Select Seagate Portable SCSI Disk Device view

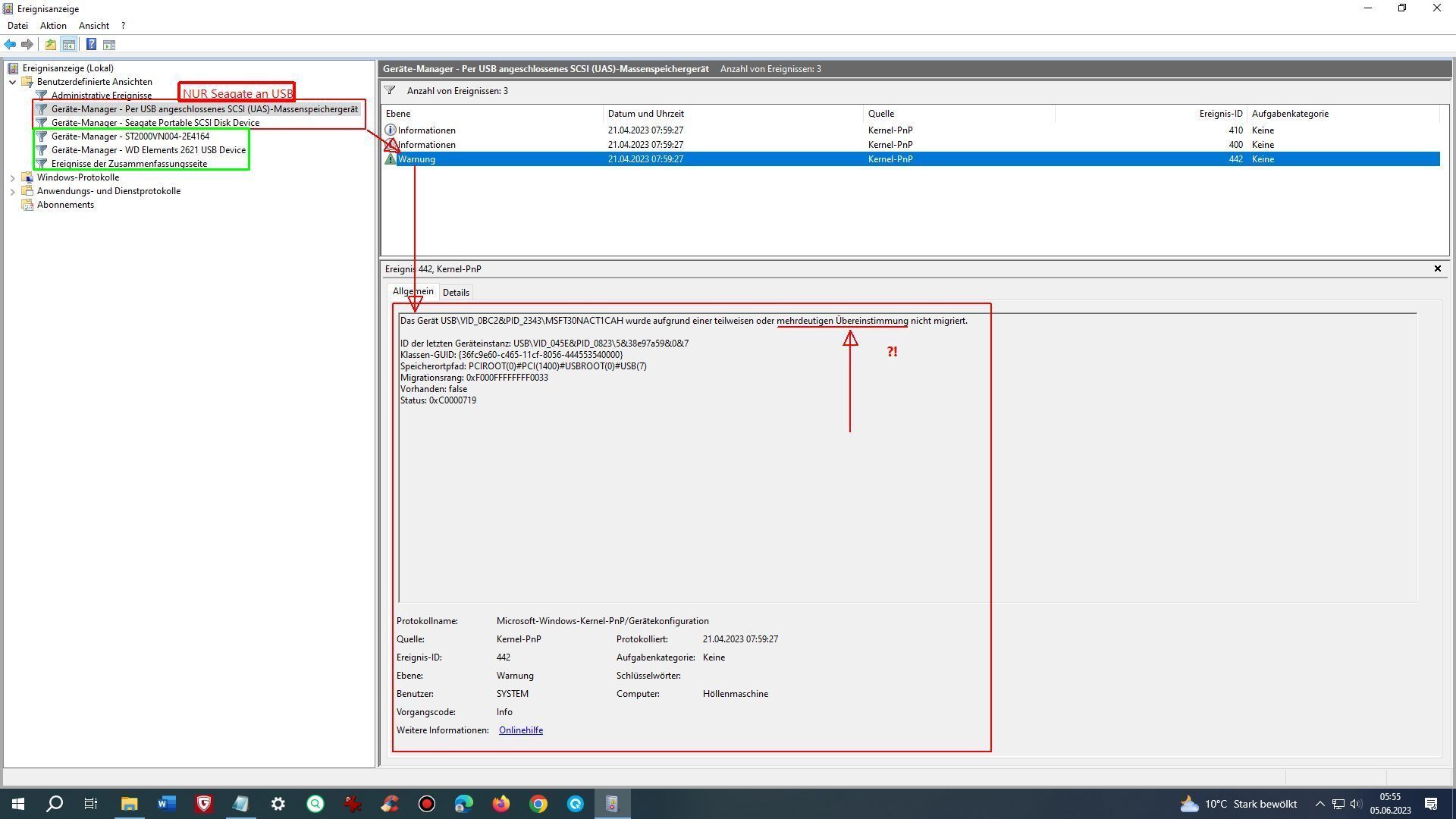click(x=155, y=123)
